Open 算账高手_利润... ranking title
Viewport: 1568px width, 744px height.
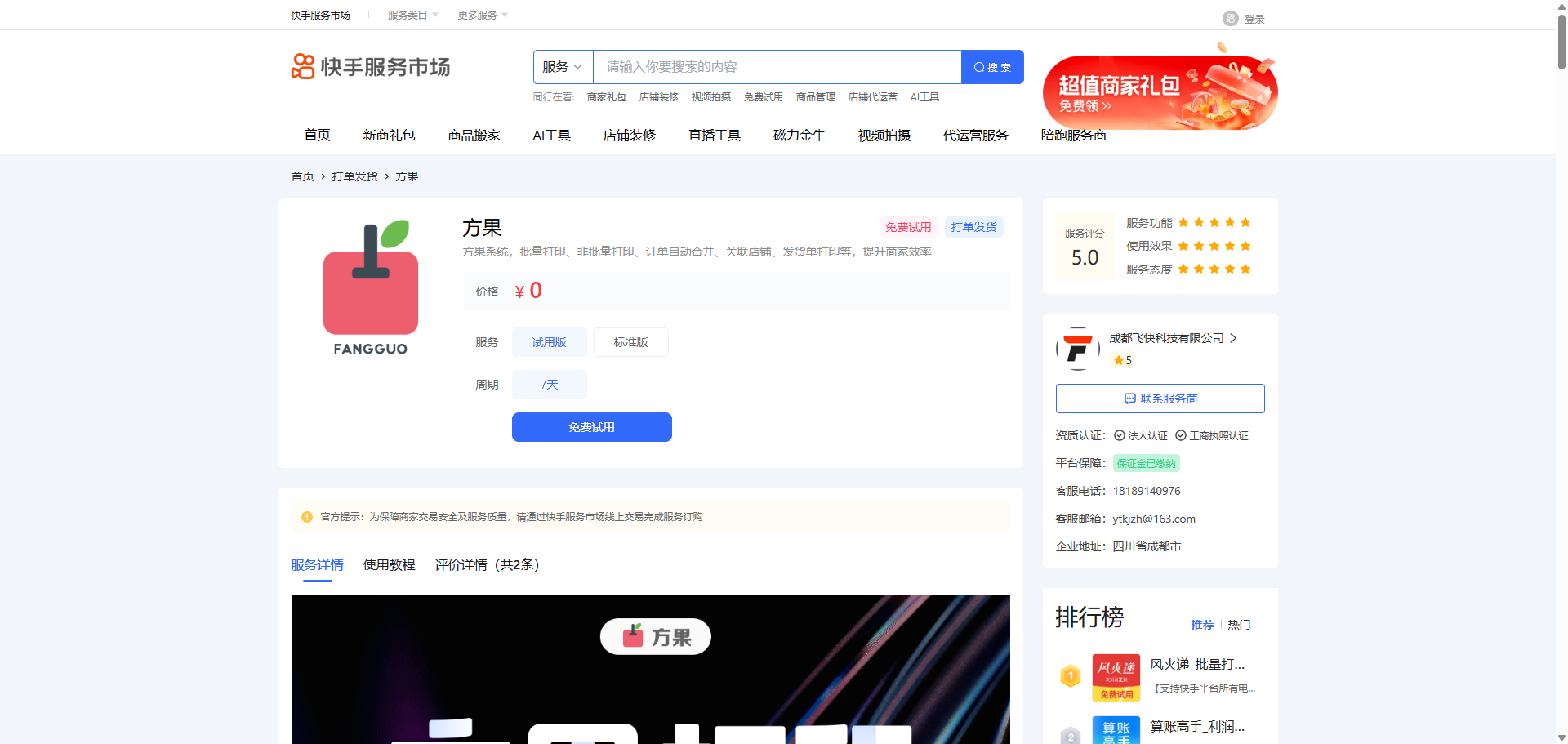pyautogui.click(x=1198, y=727)
